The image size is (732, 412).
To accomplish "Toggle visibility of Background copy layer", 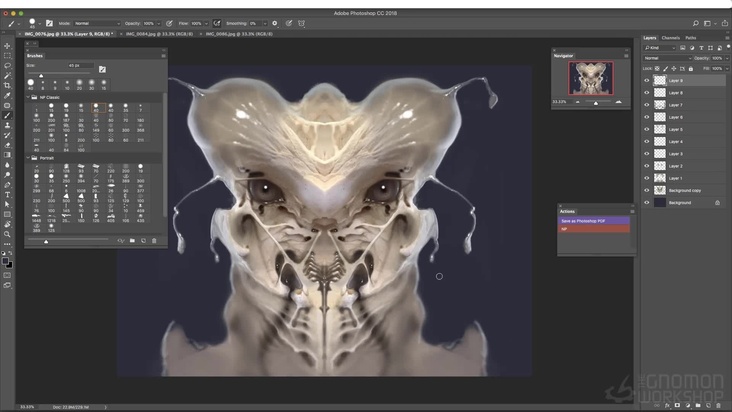I will tap(647, 190).
